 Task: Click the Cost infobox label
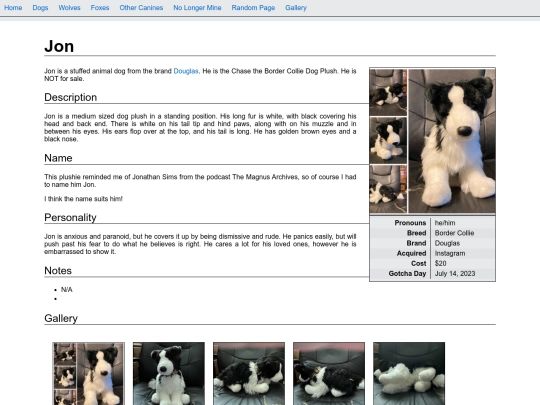point(418,263)
